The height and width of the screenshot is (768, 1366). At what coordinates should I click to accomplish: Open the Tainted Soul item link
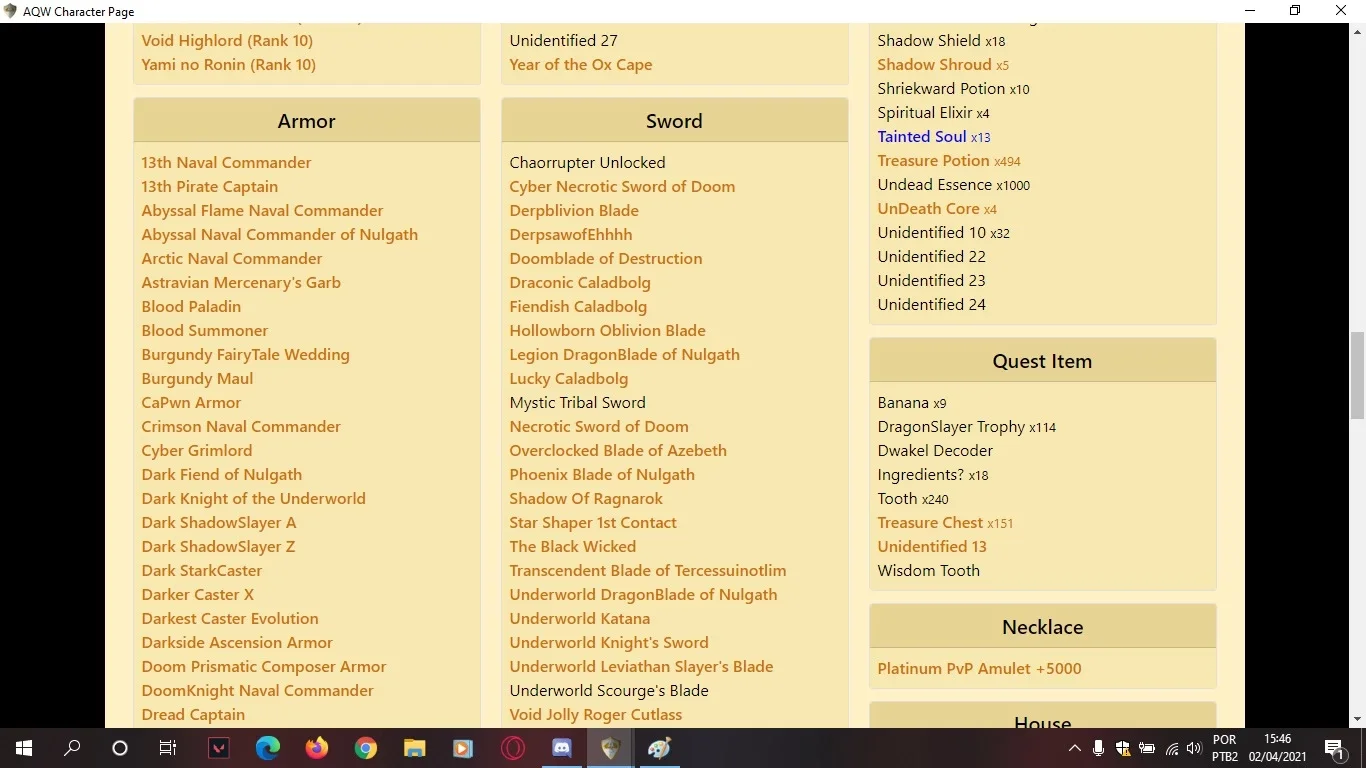(x=922, y=137)
